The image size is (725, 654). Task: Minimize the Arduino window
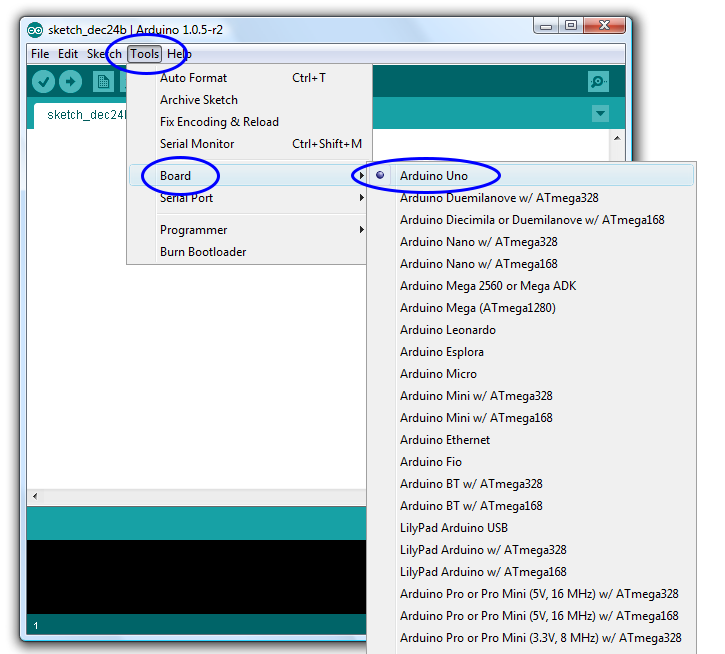click(546, 26)
